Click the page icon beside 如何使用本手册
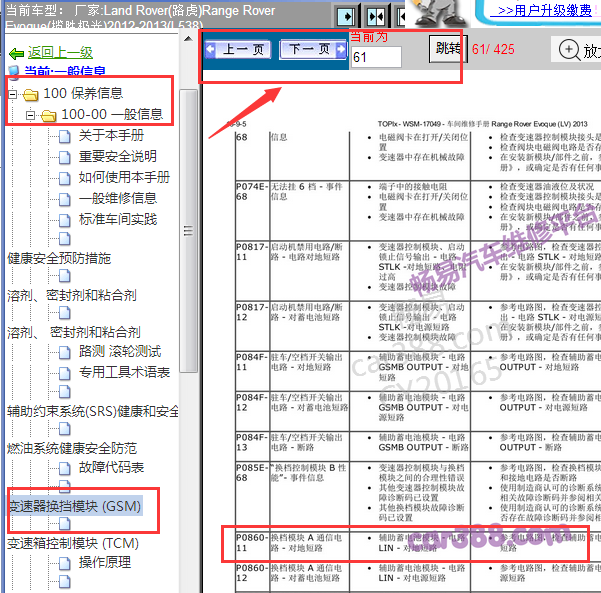601x593 pixels. (x=64, y=178)
